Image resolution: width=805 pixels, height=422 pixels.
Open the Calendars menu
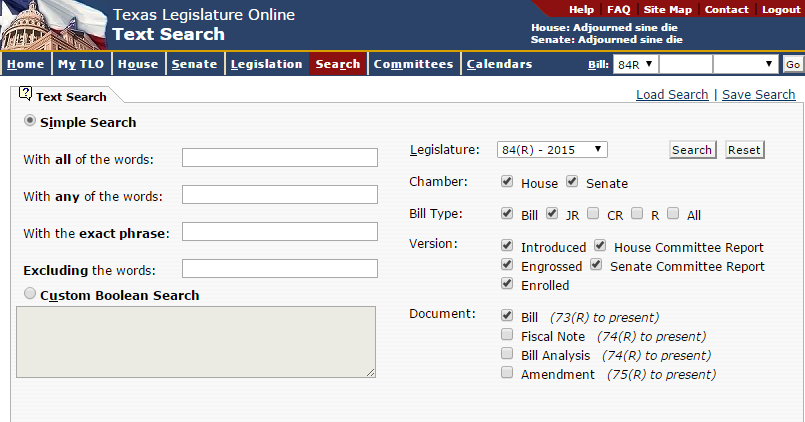pyautogui.click(x=499, y=64)
